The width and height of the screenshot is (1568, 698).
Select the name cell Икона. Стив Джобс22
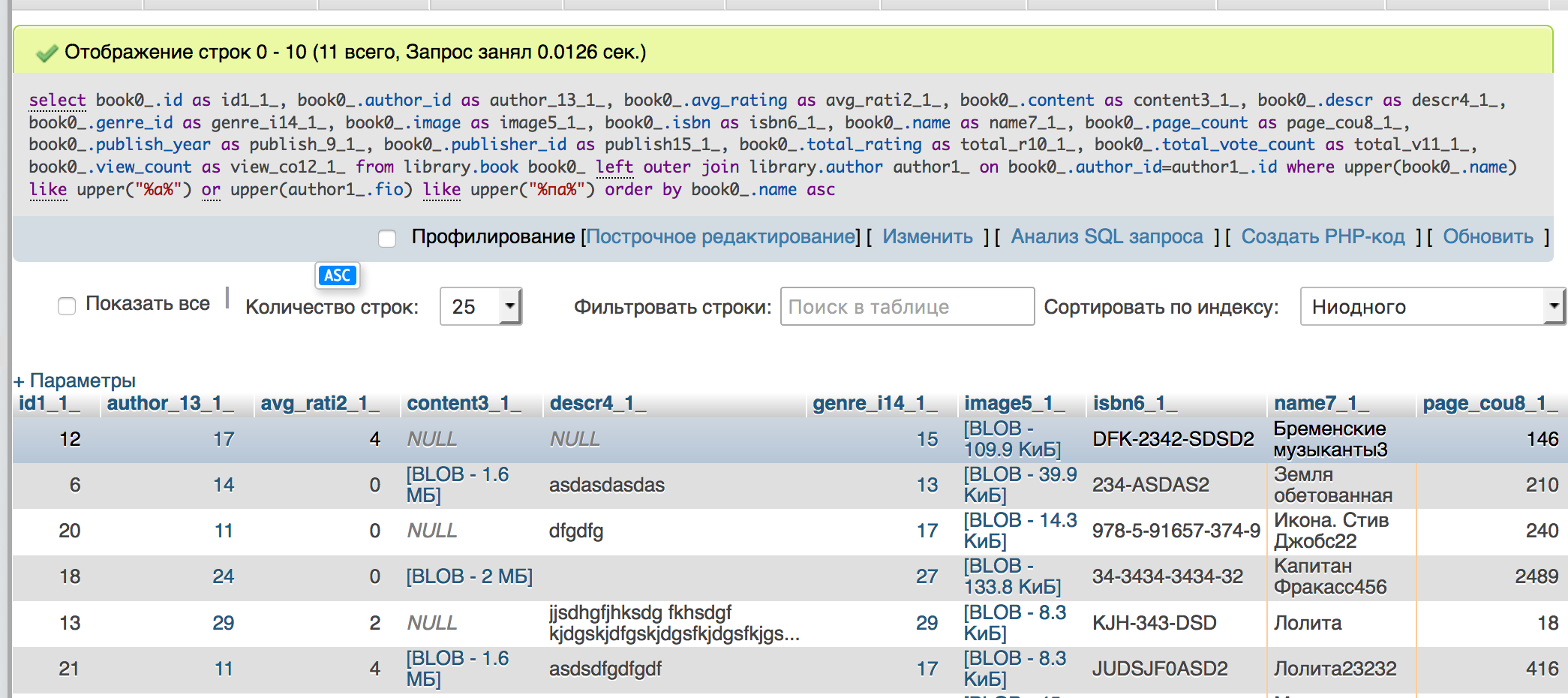click(1331, 531)
